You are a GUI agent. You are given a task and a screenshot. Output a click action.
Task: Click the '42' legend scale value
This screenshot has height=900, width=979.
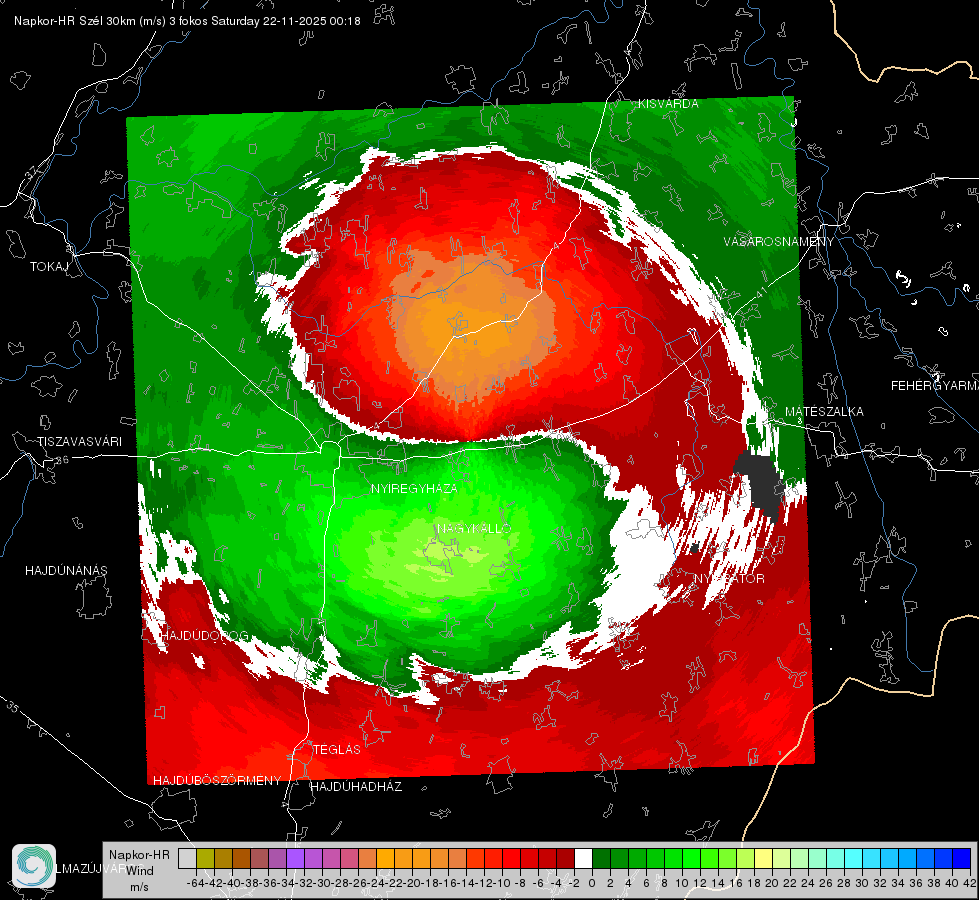970,883
